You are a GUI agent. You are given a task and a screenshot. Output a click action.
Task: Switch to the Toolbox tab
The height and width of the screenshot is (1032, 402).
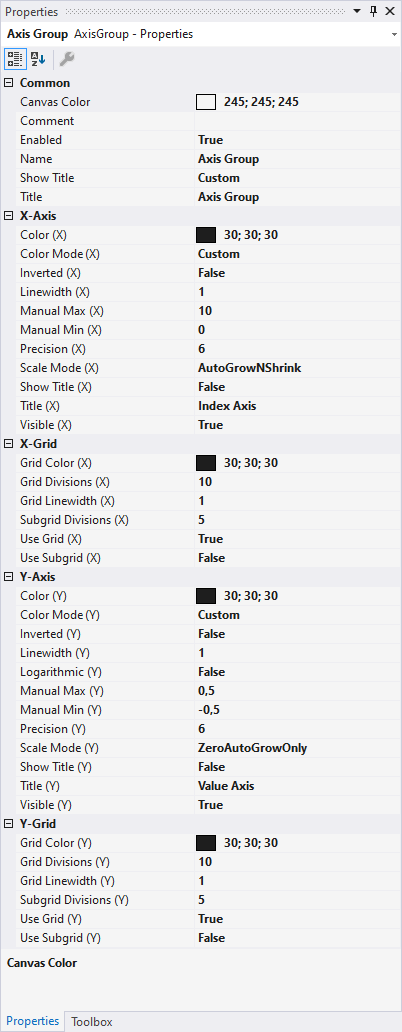tap(92, 1021)
